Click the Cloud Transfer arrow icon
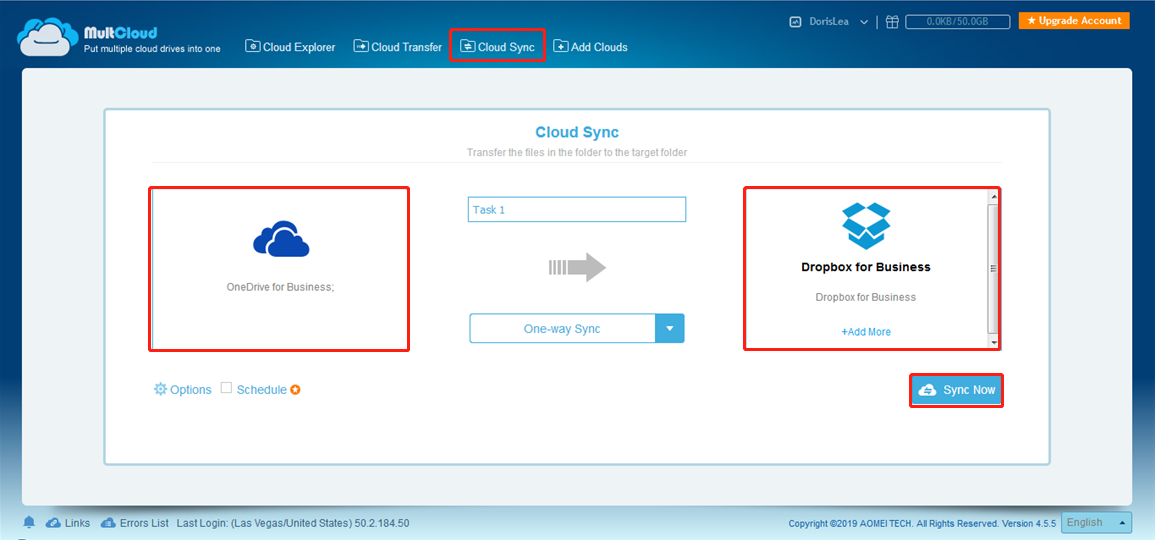This screenshot has width=1155, height=540. coord(361,46)
